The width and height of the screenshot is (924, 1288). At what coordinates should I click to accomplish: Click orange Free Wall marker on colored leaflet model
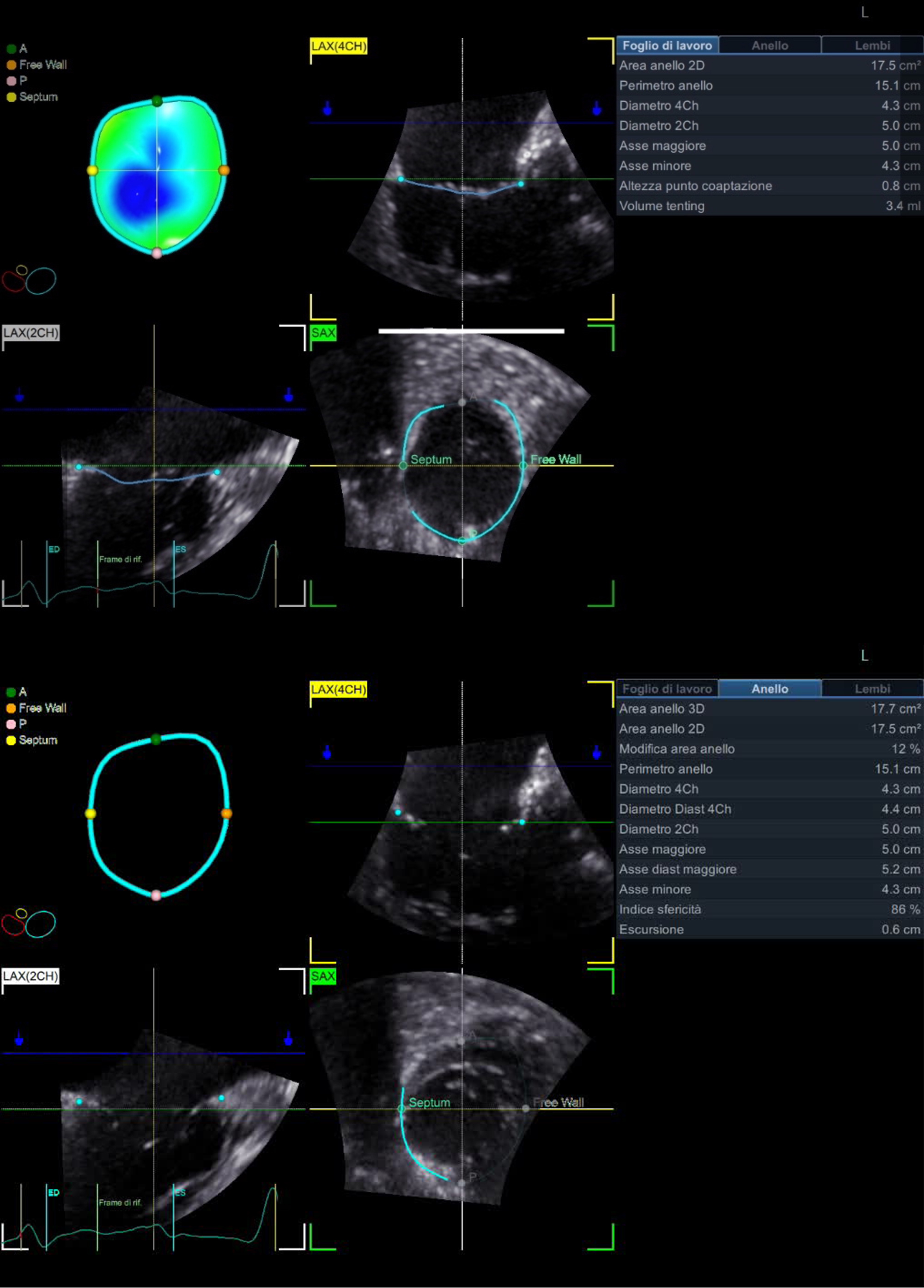tap(224, 170)
